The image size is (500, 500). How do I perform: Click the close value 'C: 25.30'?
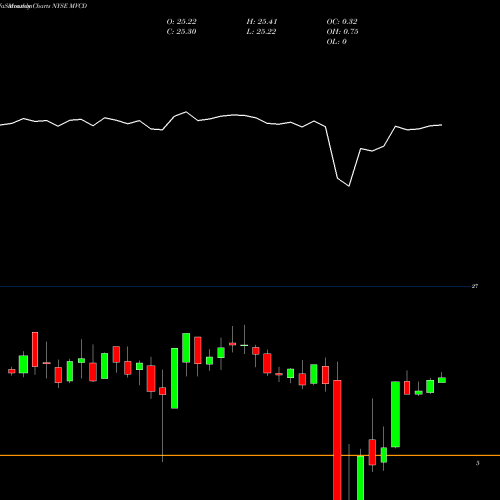181,32
